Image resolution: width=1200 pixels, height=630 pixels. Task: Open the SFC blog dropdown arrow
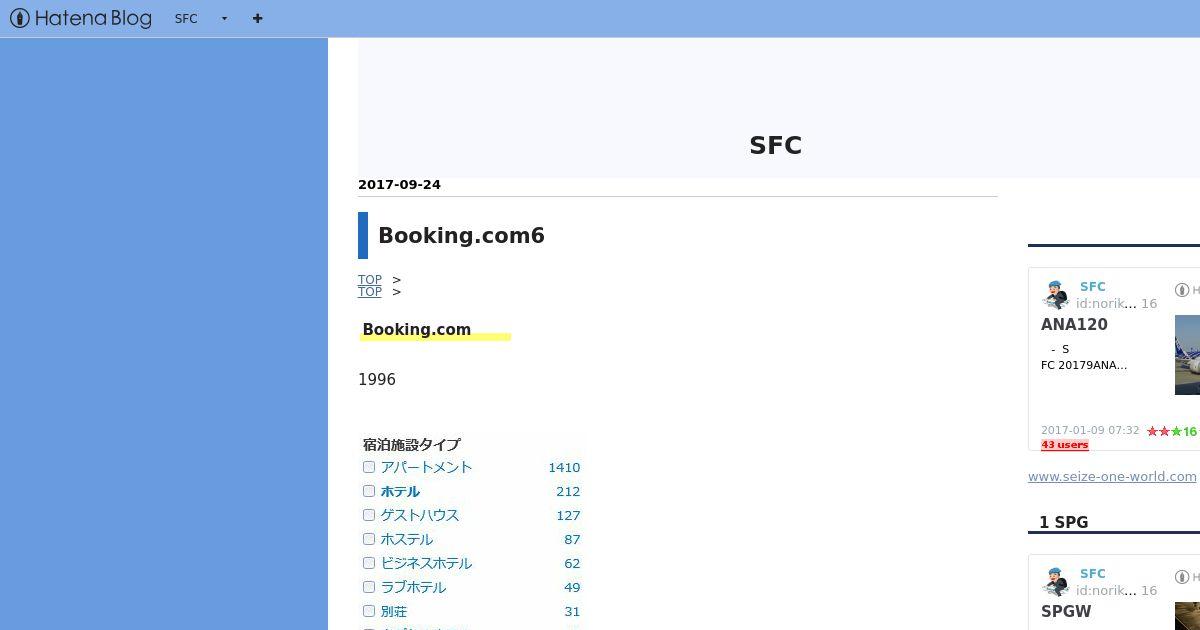(224, 19)
